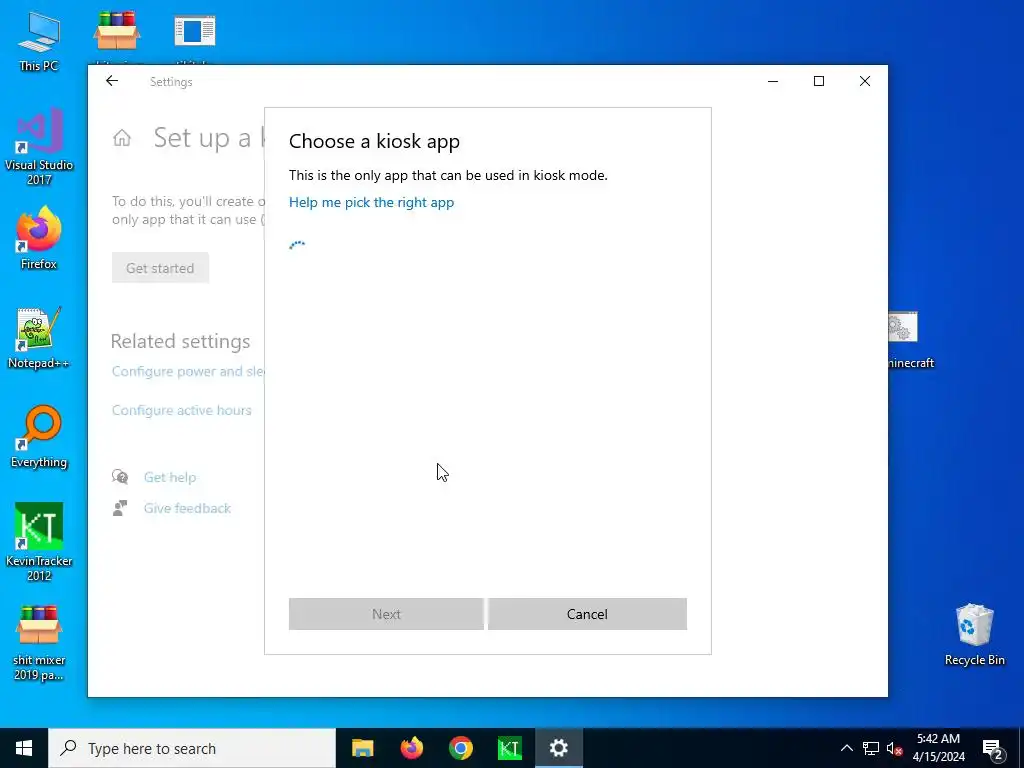Open Everything search desktop shortcut
Viewport: 1024px width, 768px height.
(x=39, y=437)
